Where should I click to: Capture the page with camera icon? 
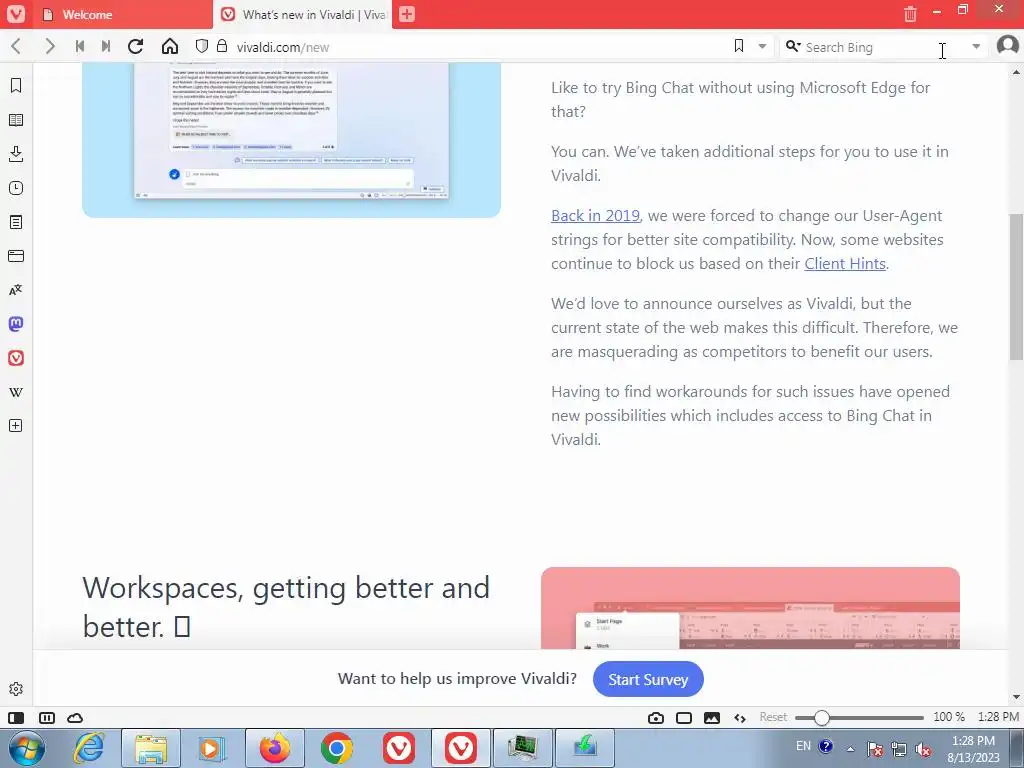coord(656,718)
